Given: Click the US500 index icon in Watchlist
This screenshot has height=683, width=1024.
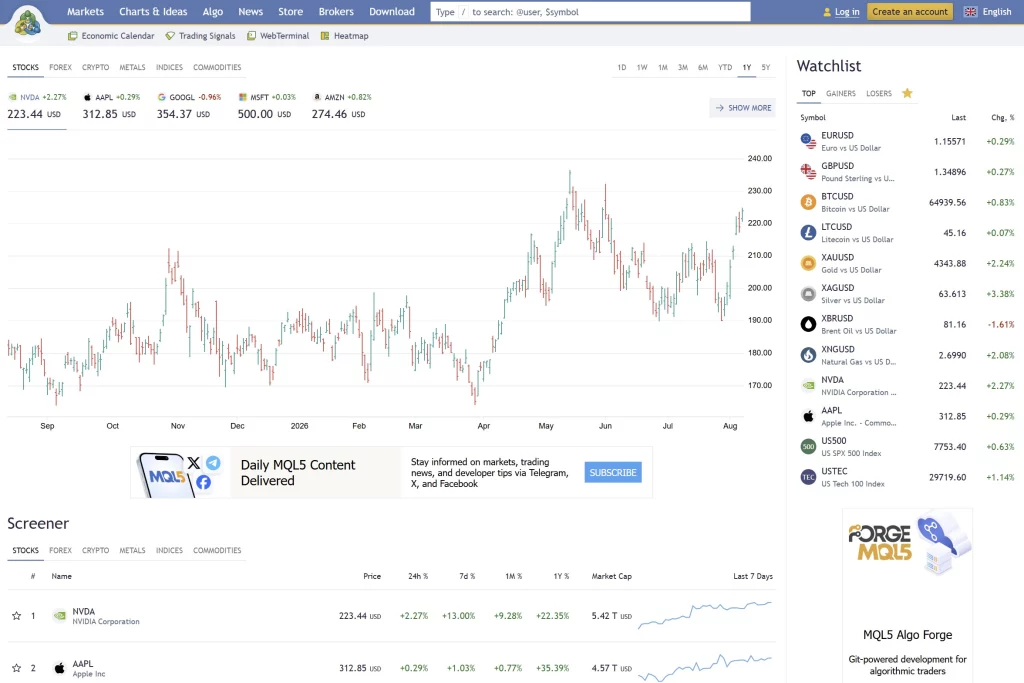Looking at the screenshot, I should [808, 447].
